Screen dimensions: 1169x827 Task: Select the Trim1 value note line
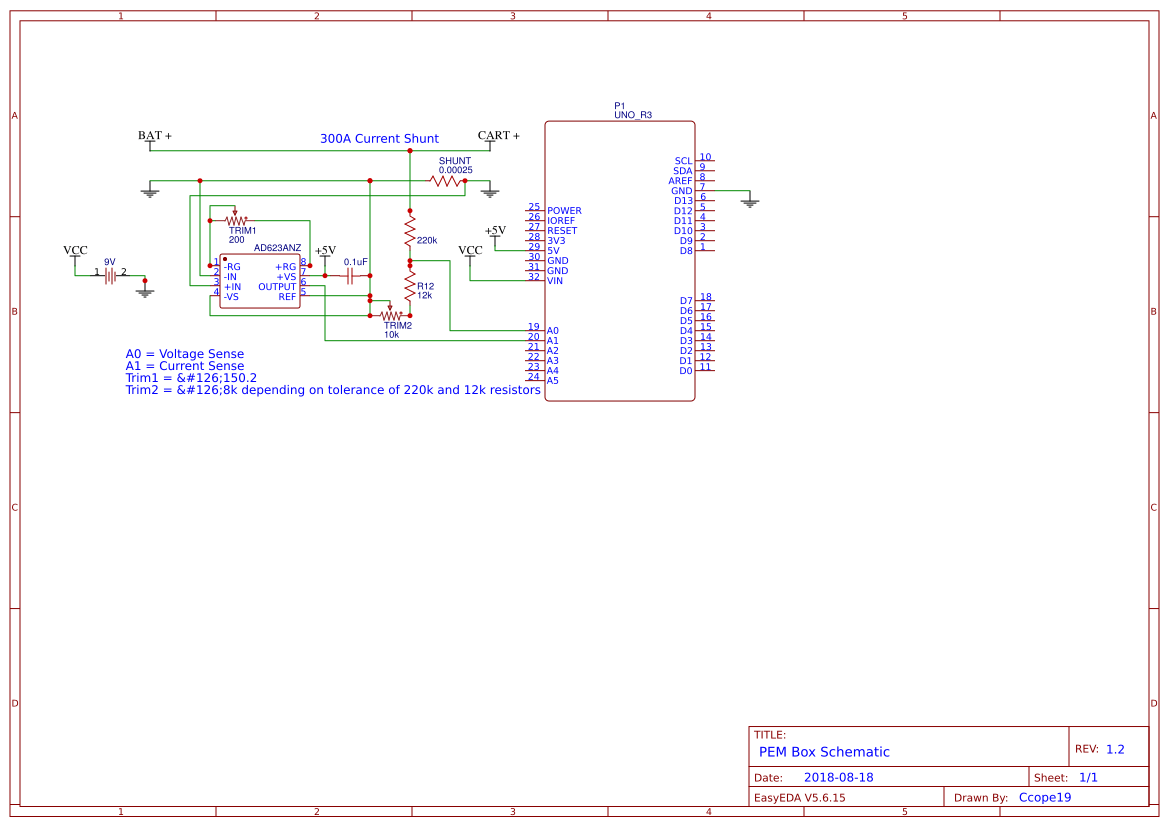click(191, 378)
